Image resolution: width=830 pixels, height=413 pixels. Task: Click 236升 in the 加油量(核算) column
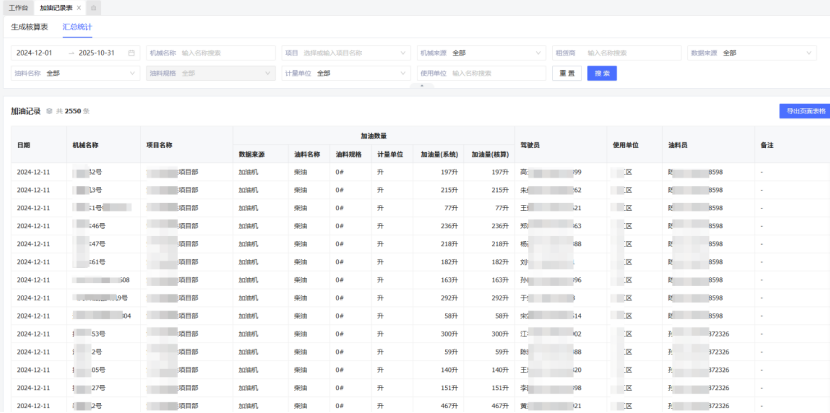[x=500, y=226]
